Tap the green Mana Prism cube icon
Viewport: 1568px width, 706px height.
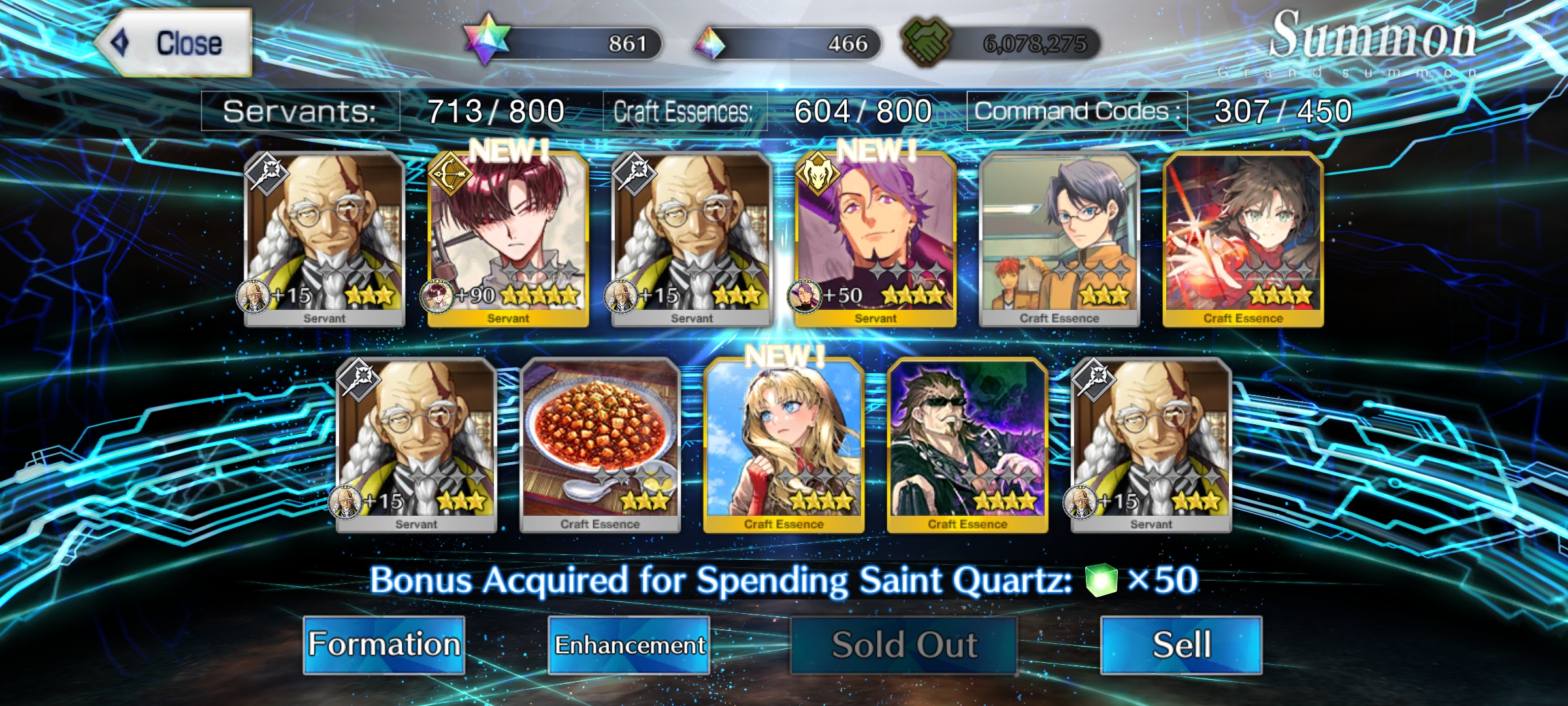pyautogui.click(x=1102, y=580)
